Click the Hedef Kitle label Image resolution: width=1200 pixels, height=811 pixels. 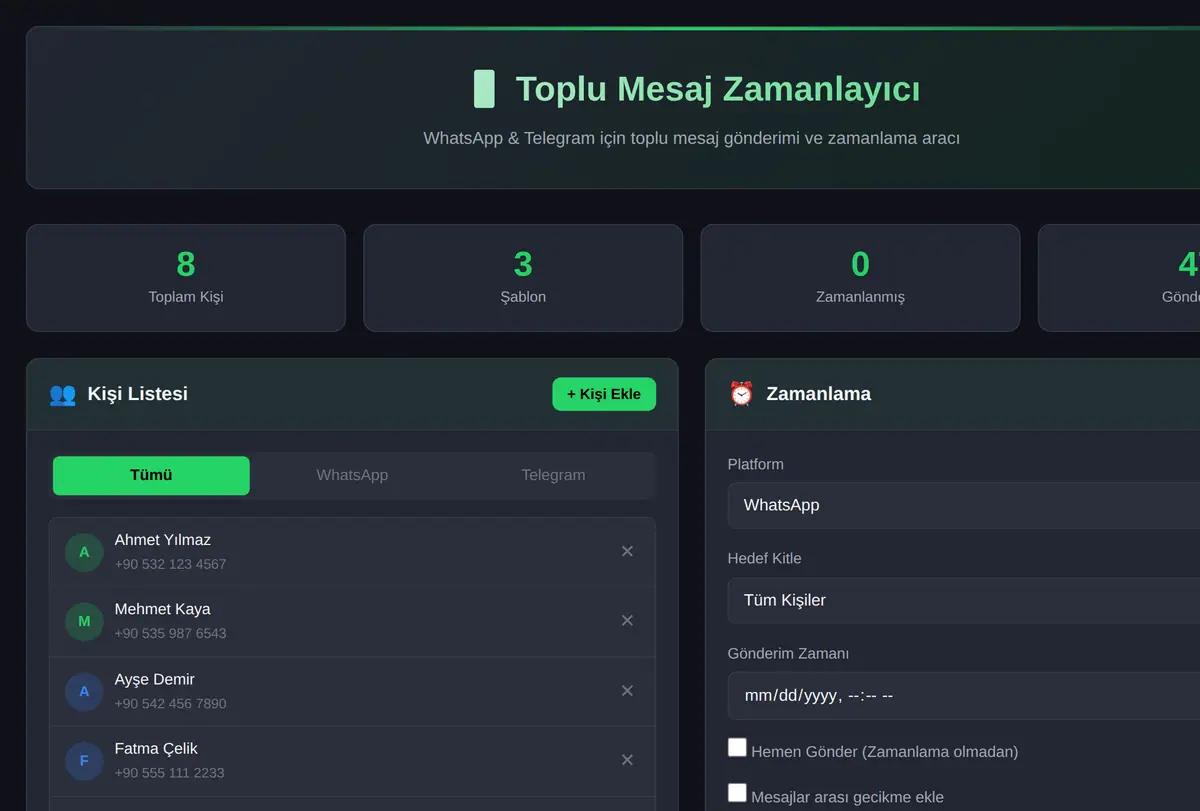(765, 558)
